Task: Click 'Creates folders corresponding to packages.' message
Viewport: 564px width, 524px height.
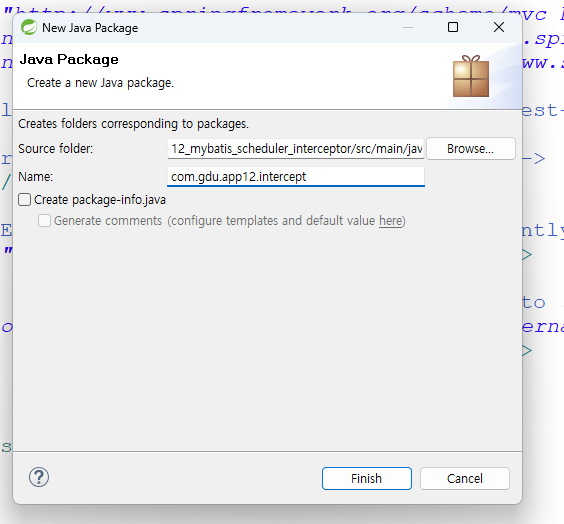Action: (x=133, y=124)
